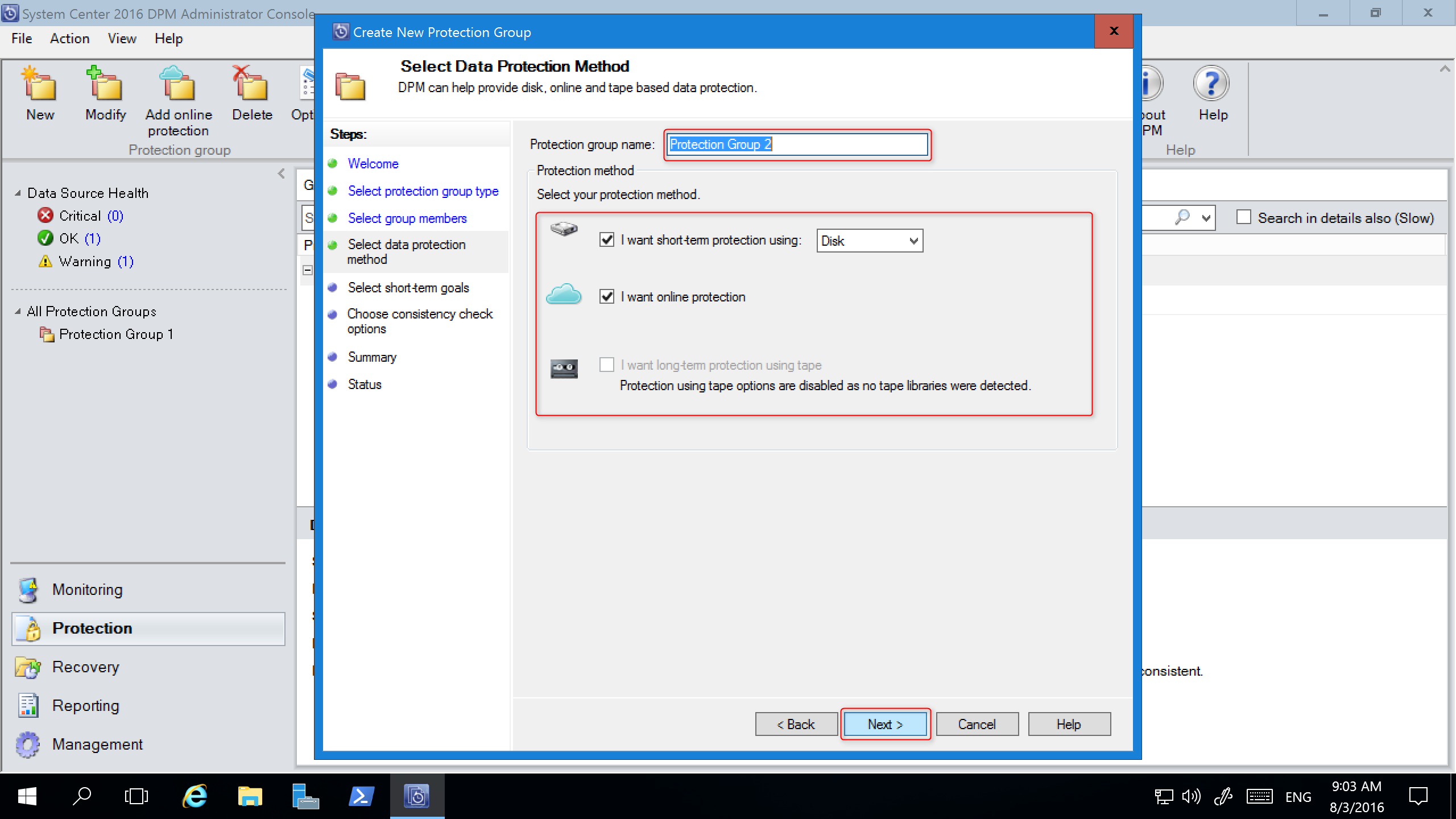This screenshot has width=1456, height=819.
Task: Click the Monitoring navigation icon
Action: [29, 589]
